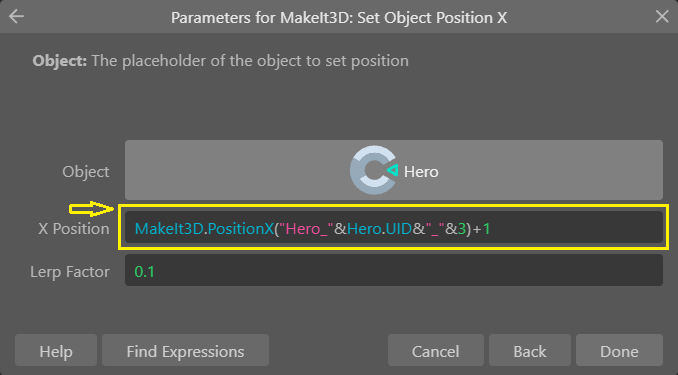
Task: Open the Find Expressions panel
Action: click(x=185, y=350)
